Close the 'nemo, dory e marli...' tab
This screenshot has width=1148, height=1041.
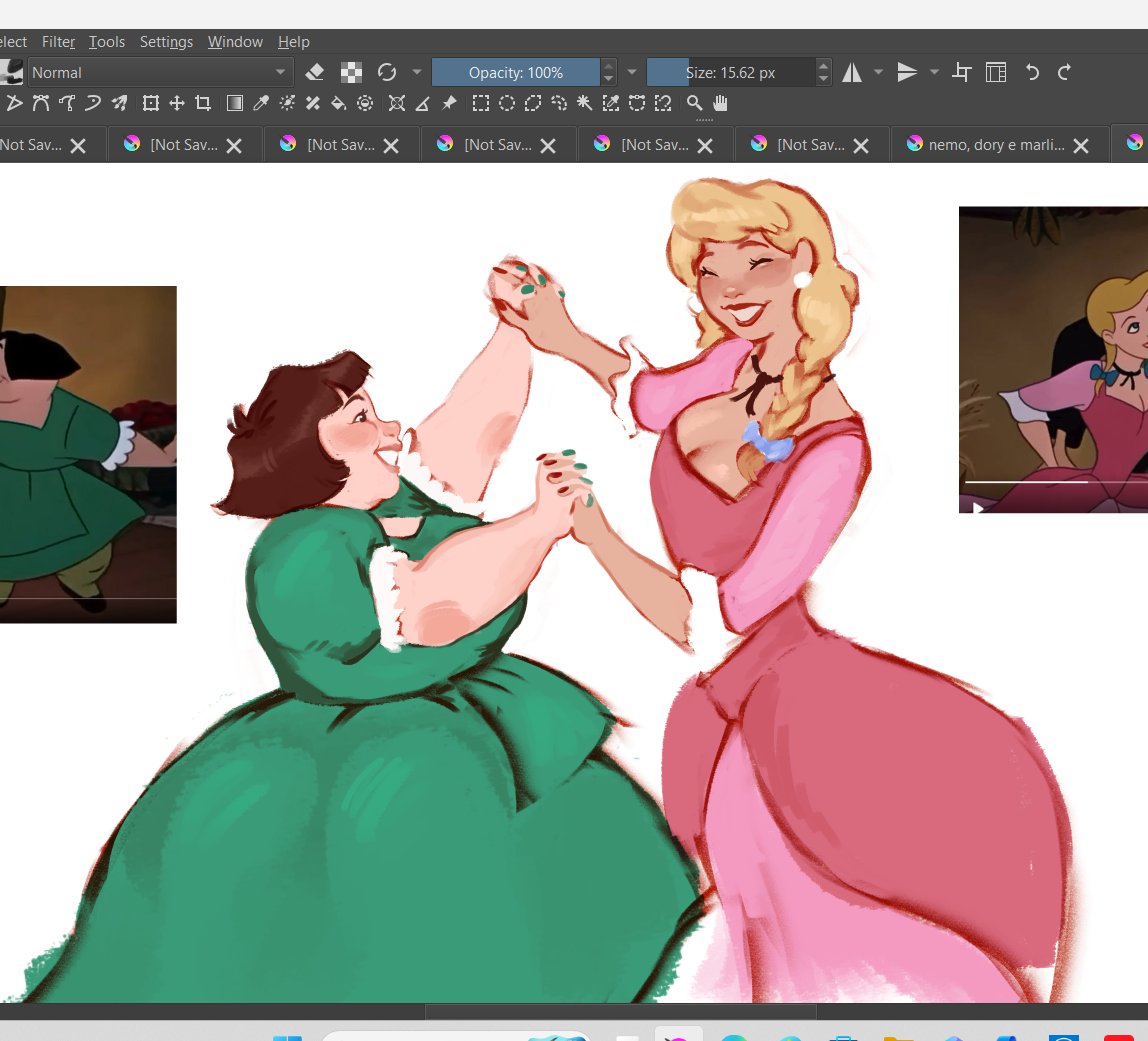click(x=1081, y=146)
